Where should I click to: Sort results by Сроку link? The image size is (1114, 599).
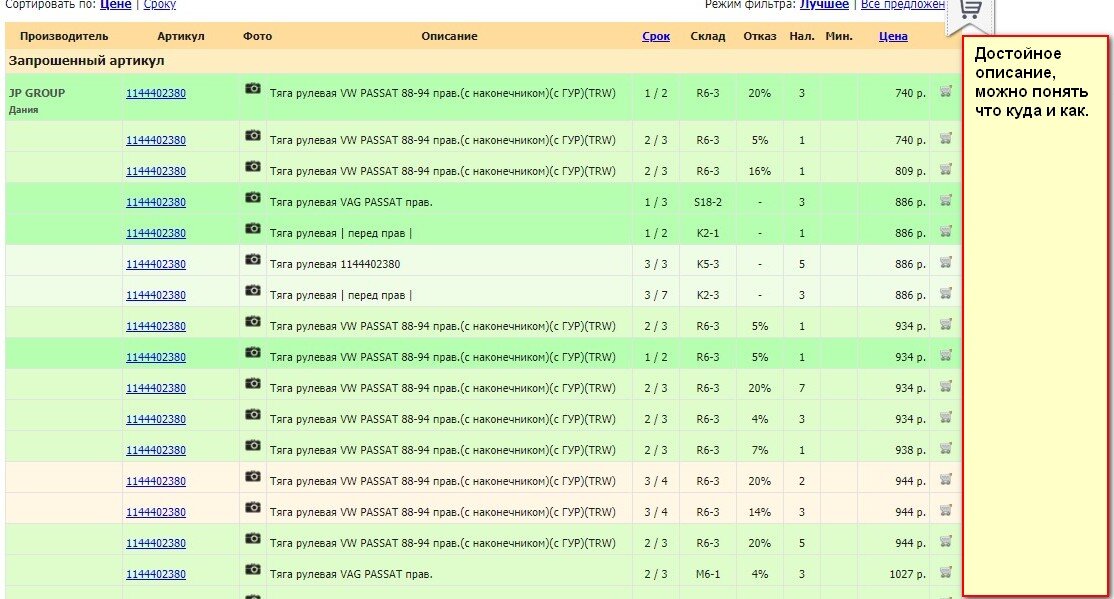(x=160, y=4)
